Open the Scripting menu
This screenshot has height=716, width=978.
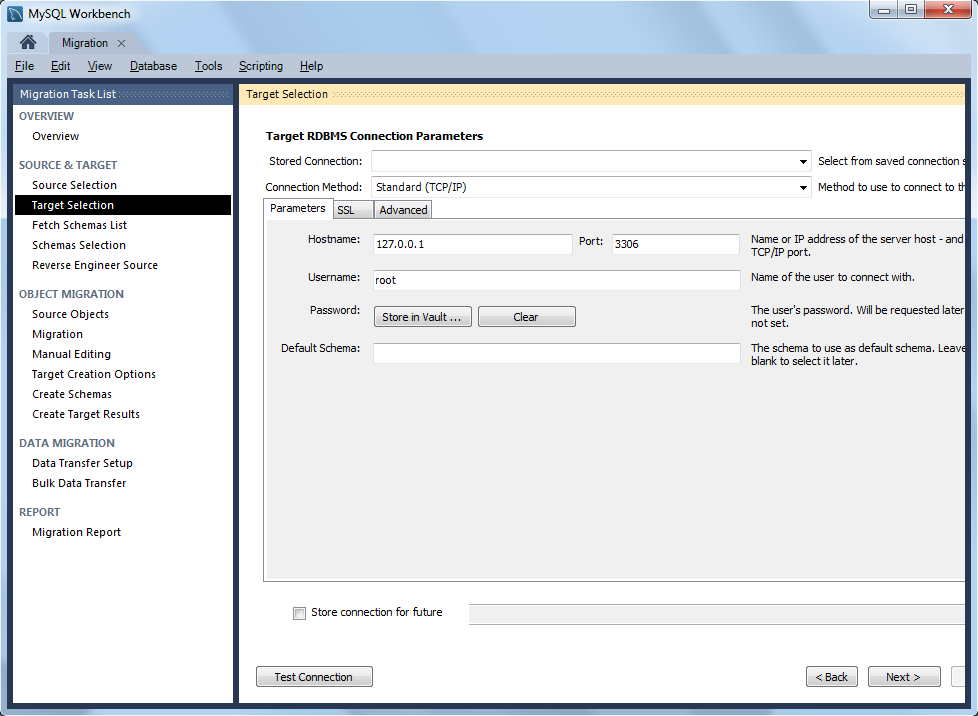[x=261, y=66]
